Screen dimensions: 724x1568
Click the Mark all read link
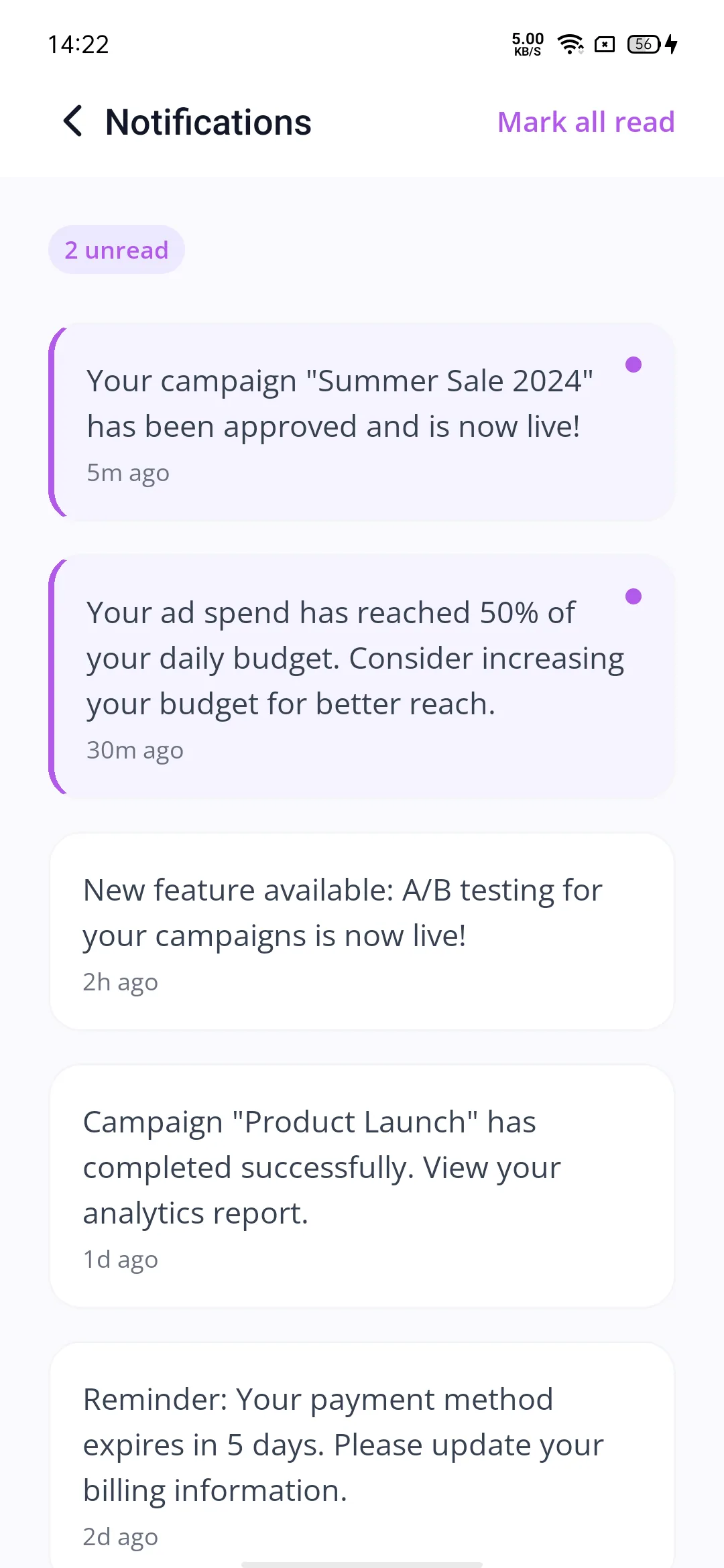point(586,122)
